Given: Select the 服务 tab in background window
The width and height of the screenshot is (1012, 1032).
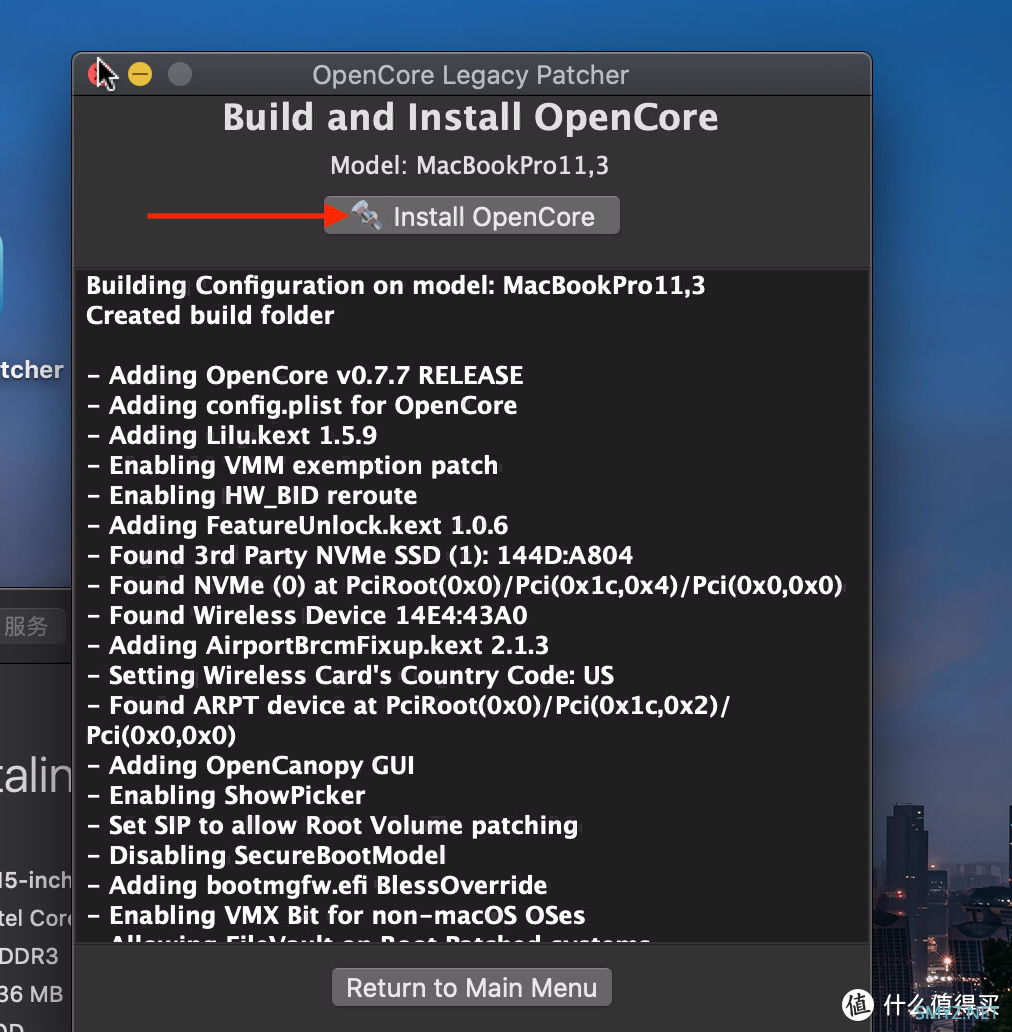Looking at the screenshot, I should [27, 627].
